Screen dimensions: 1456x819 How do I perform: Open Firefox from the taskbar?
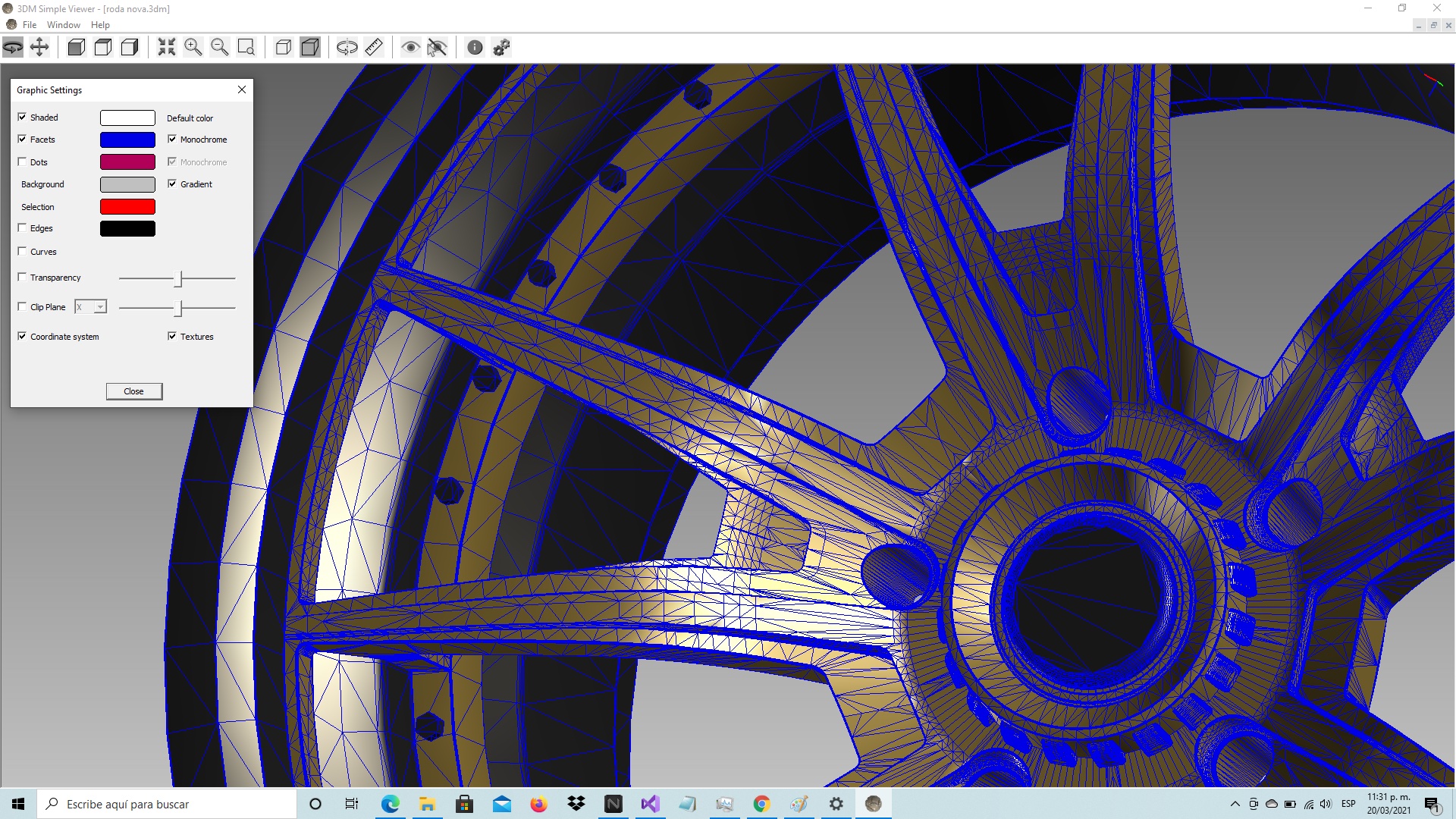(x=538, y=804)
